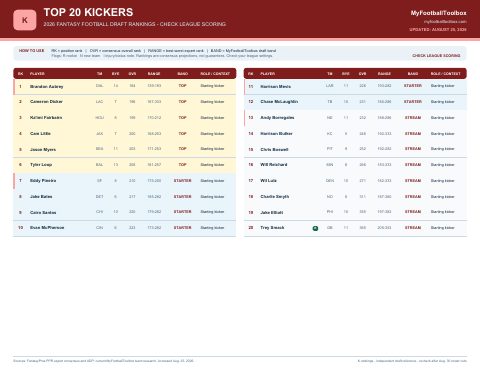Select Cam Little player name
This screenshot has height=371, width=480.
(x=40, y=133)
